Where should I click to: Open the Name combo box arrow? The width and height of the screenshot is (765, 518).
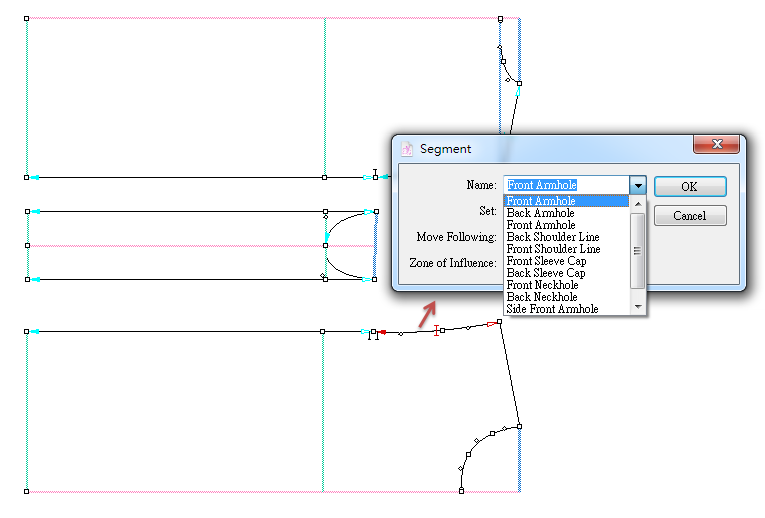(638, 185)
